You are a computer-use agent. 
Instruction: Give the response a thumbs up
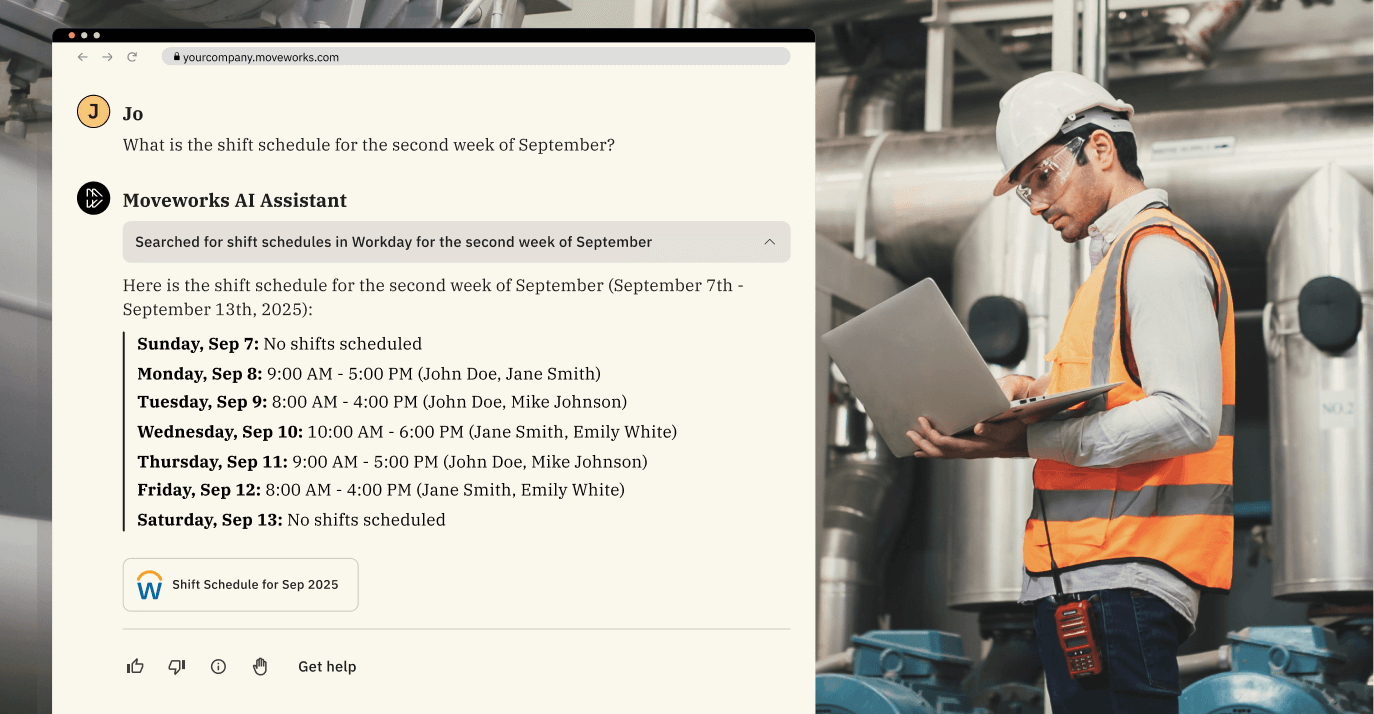(x=135, y=667)
